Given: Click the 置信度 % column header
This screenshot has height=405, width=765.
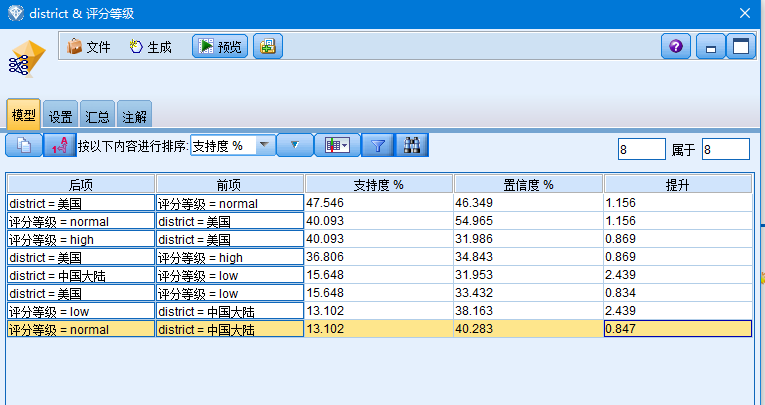Looking at the screenshot, I should point(527,184).
